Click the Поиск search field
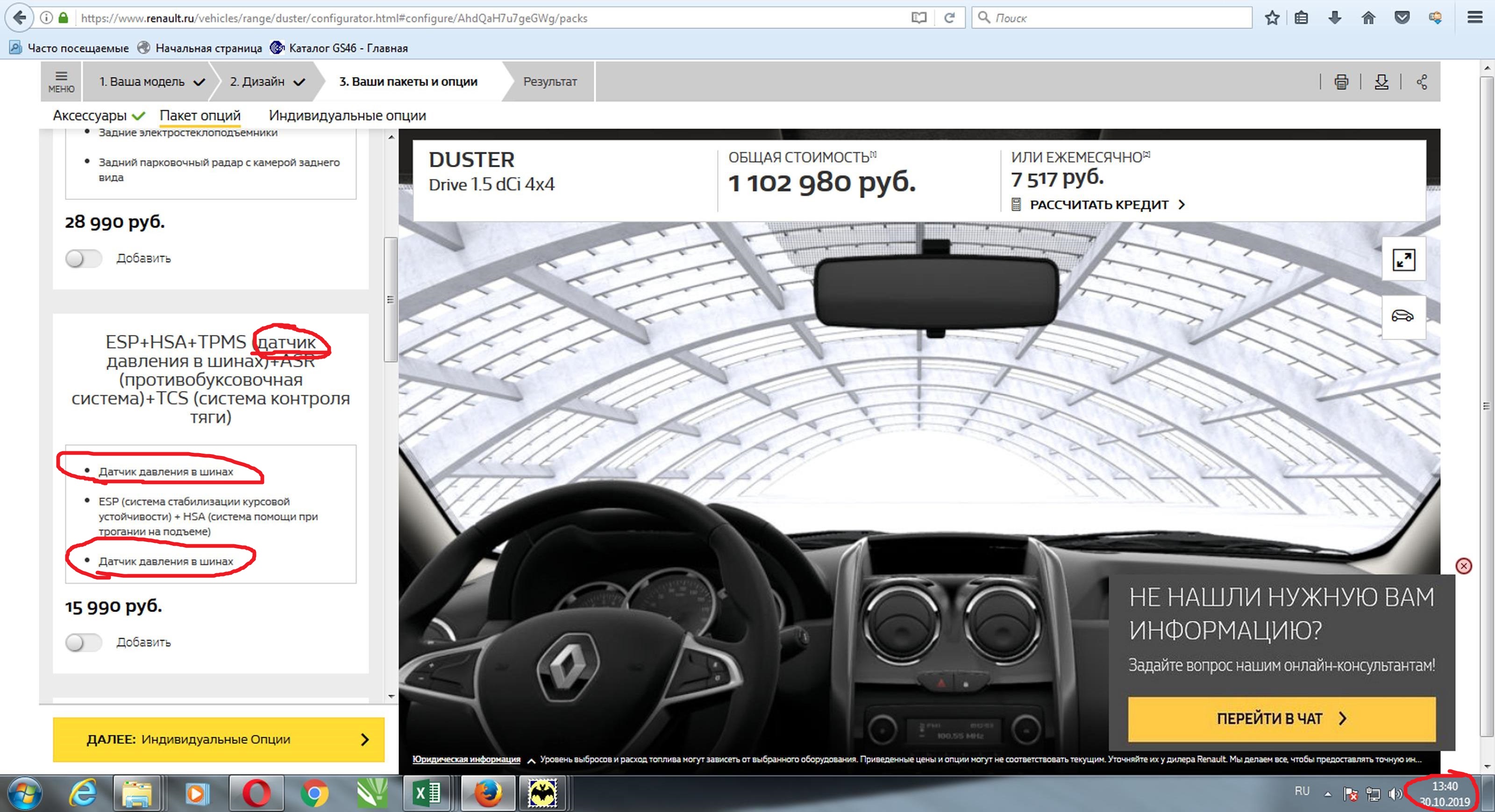 click(1111, 18)
